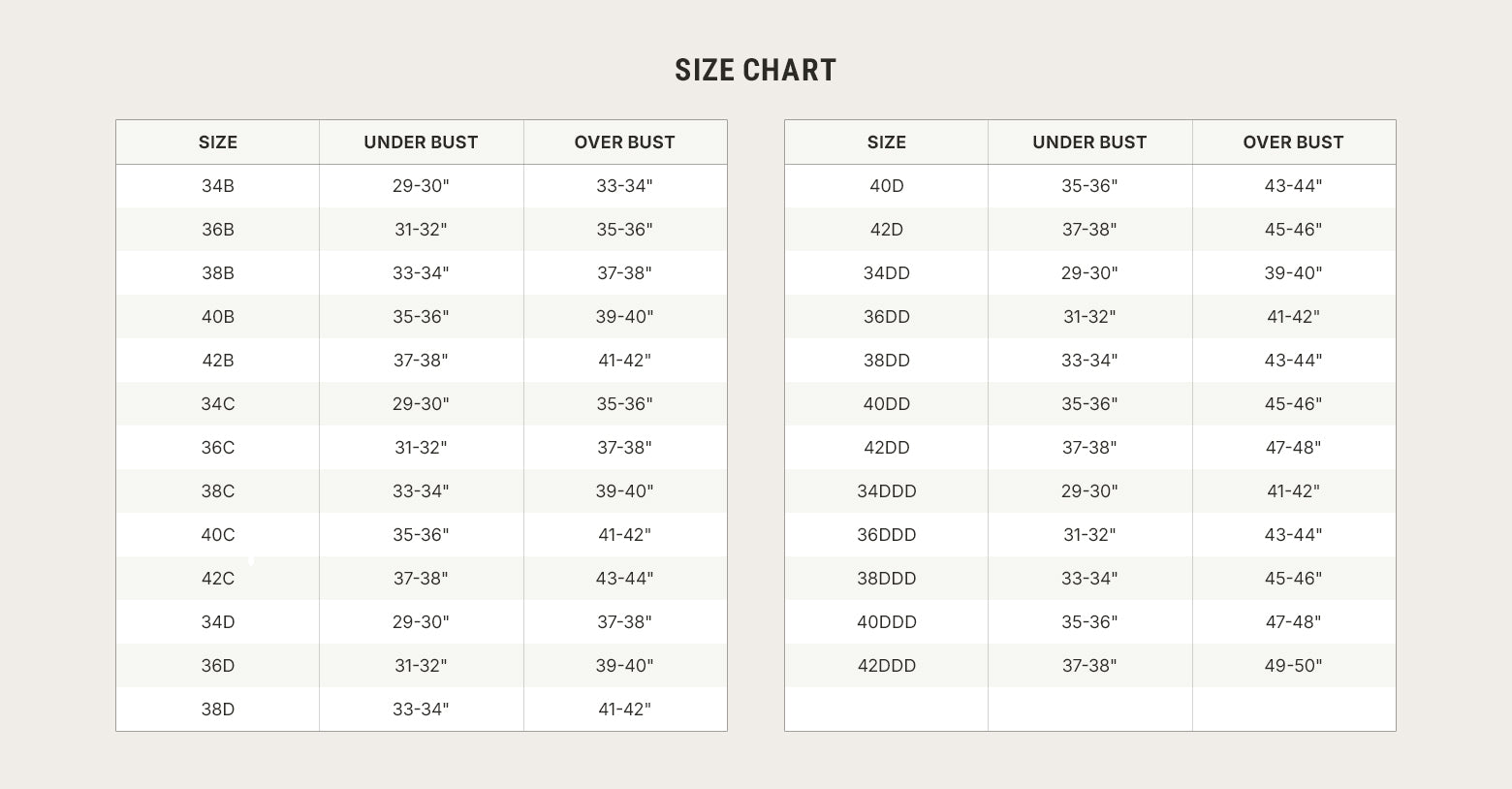Select the over bust value for 40DDD
Viewport: 1512px width, 789px height.
pos(1293,622)
